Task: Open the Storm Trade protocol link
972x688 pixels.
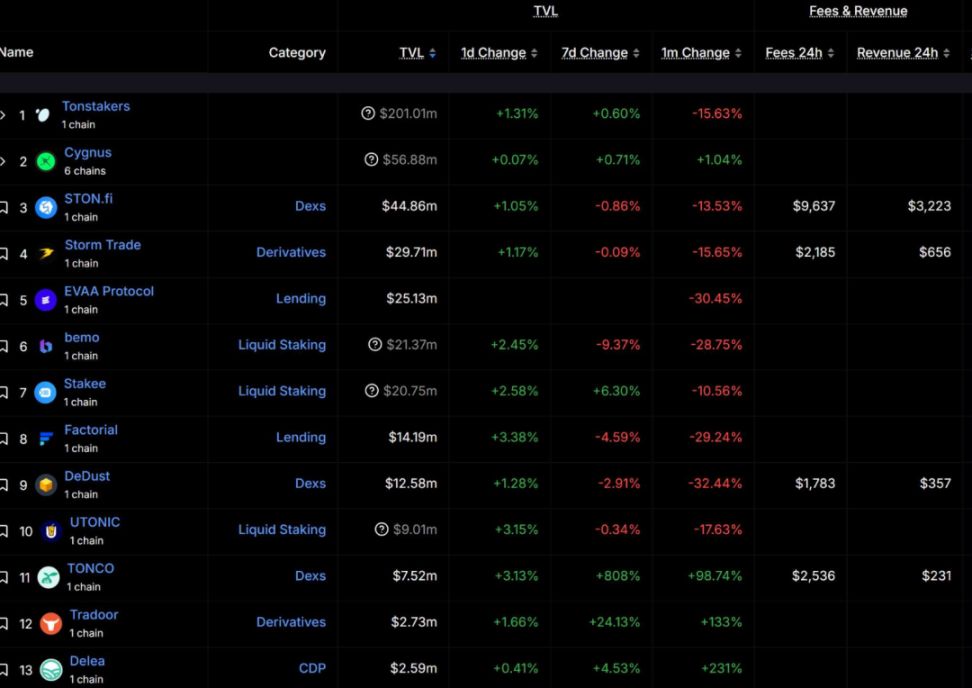Action: [103, 245]
